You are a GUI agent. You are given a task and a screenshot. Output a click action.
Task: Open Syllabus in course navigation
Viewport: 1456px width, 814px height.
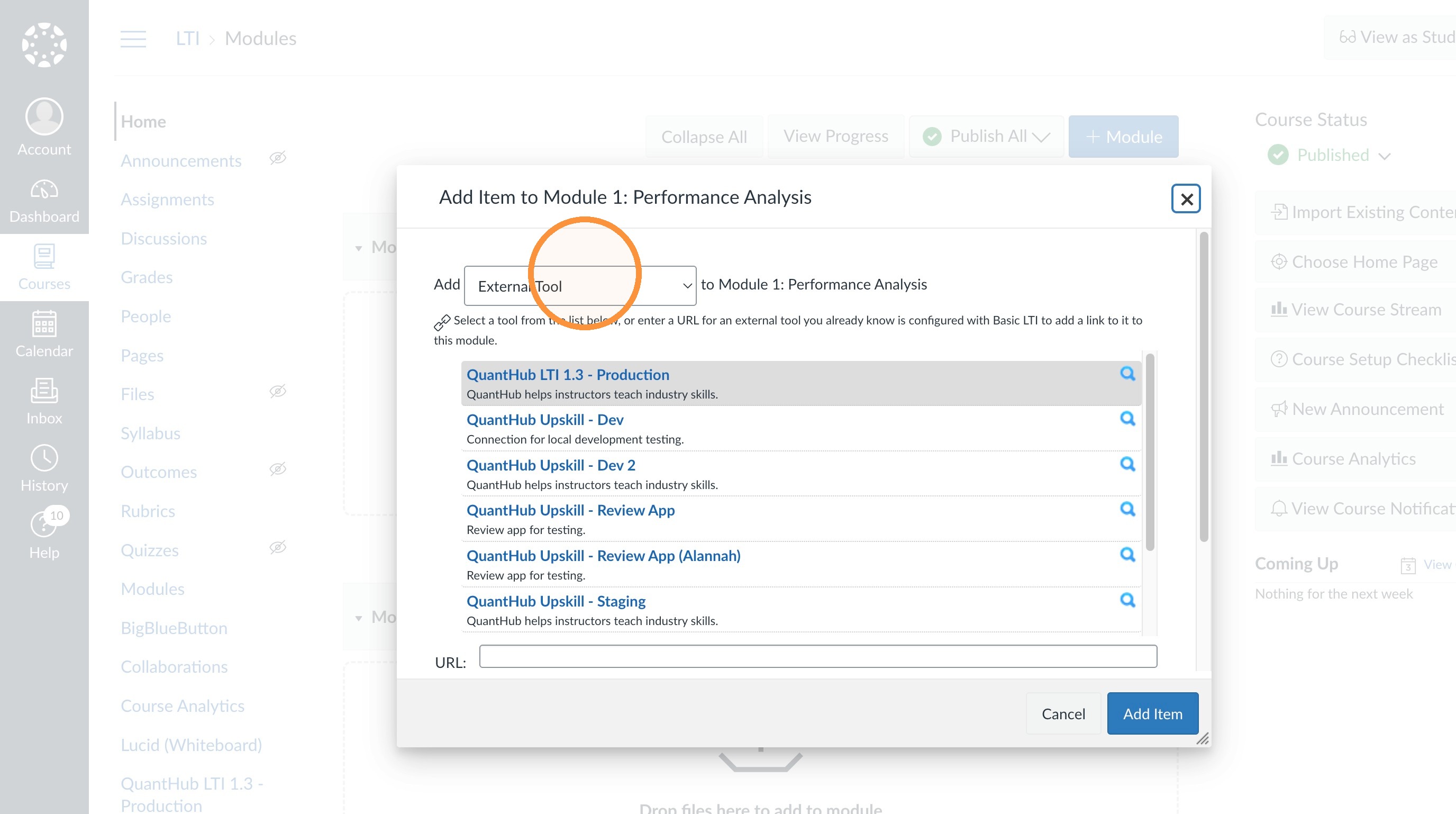[150, 433]
